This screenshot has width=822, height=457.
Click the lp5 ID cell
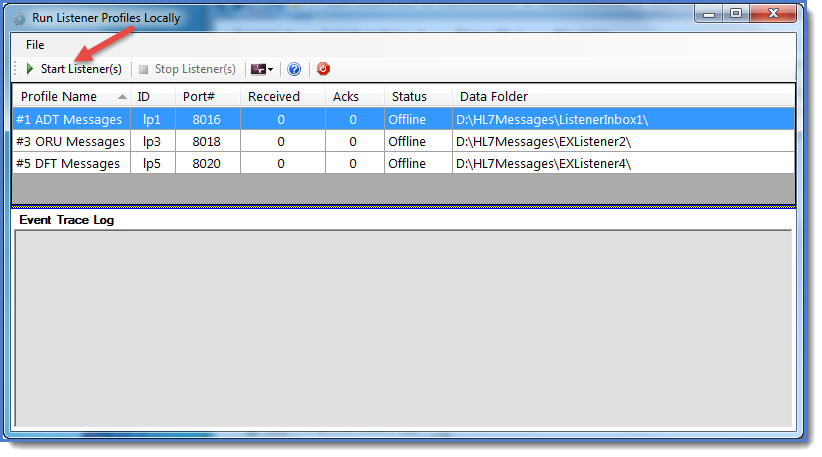pos(152,164)
